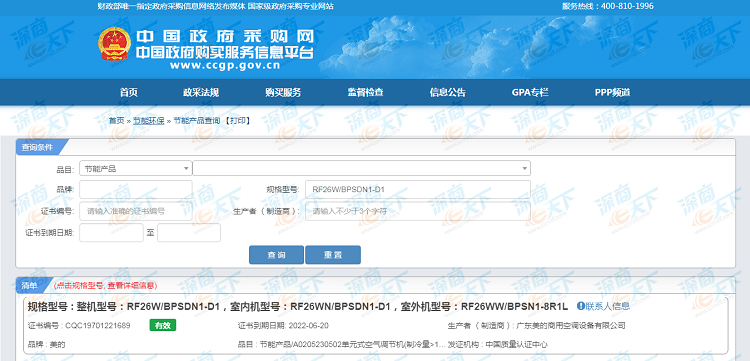Focus the 规格型号 input field
This screenshot has width=750, height=361.
[418, 189]
